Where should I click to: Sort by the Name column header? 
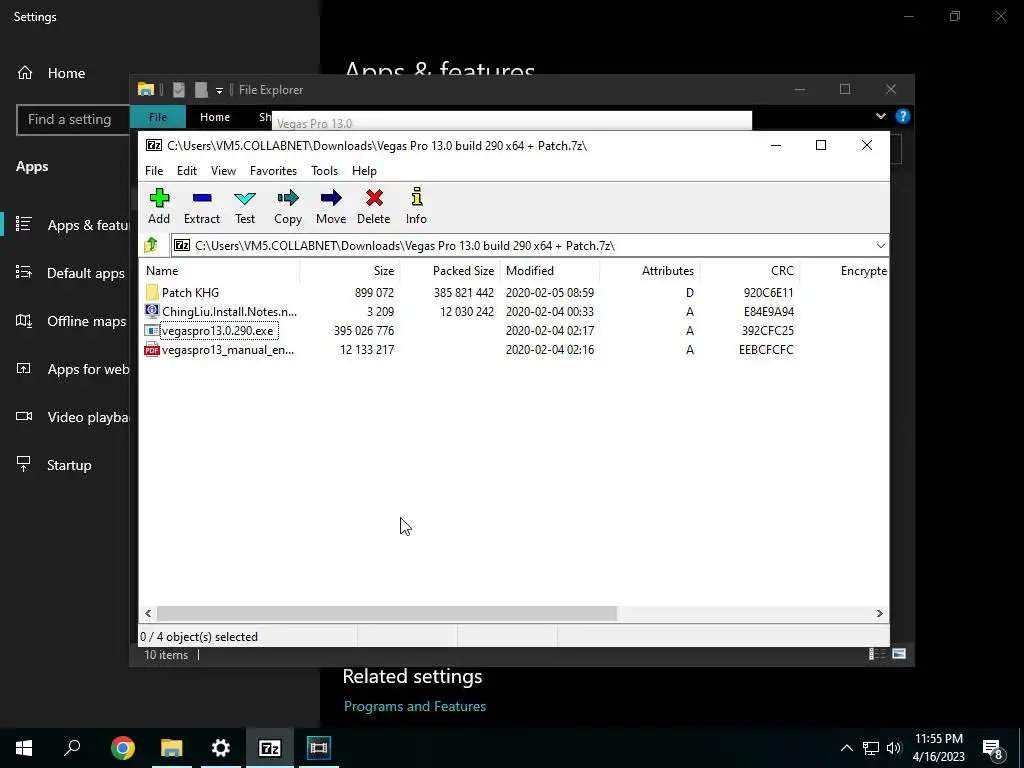point(219,270)
